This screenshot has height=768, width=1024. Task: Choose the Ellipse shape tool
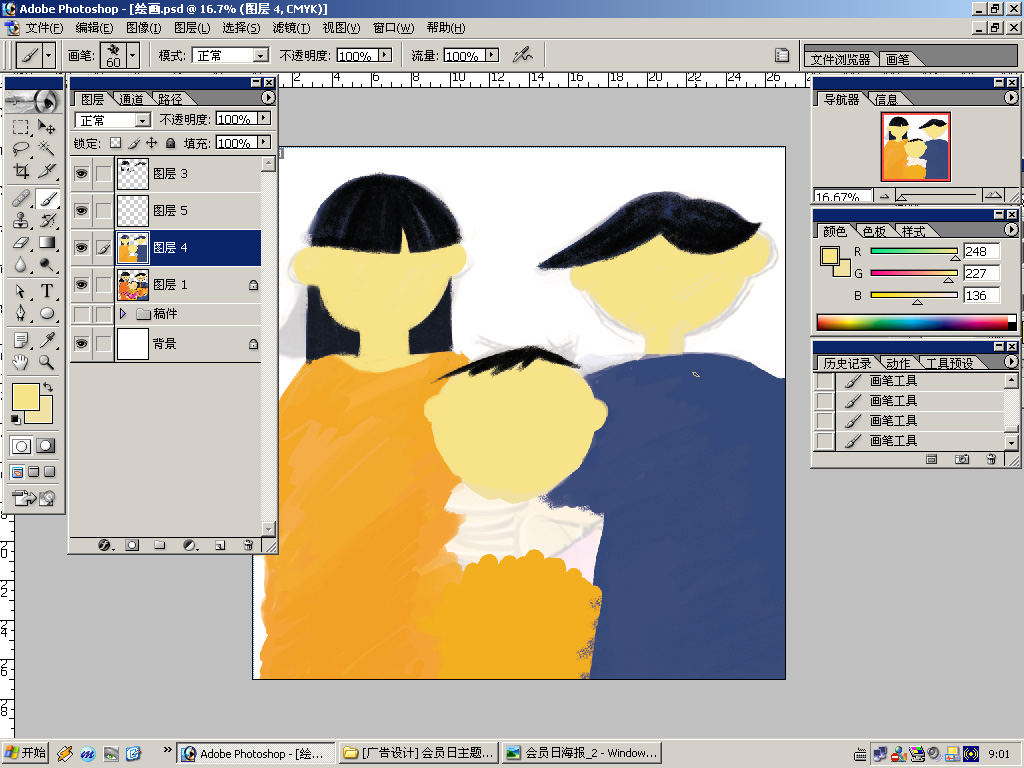(46, 313)
